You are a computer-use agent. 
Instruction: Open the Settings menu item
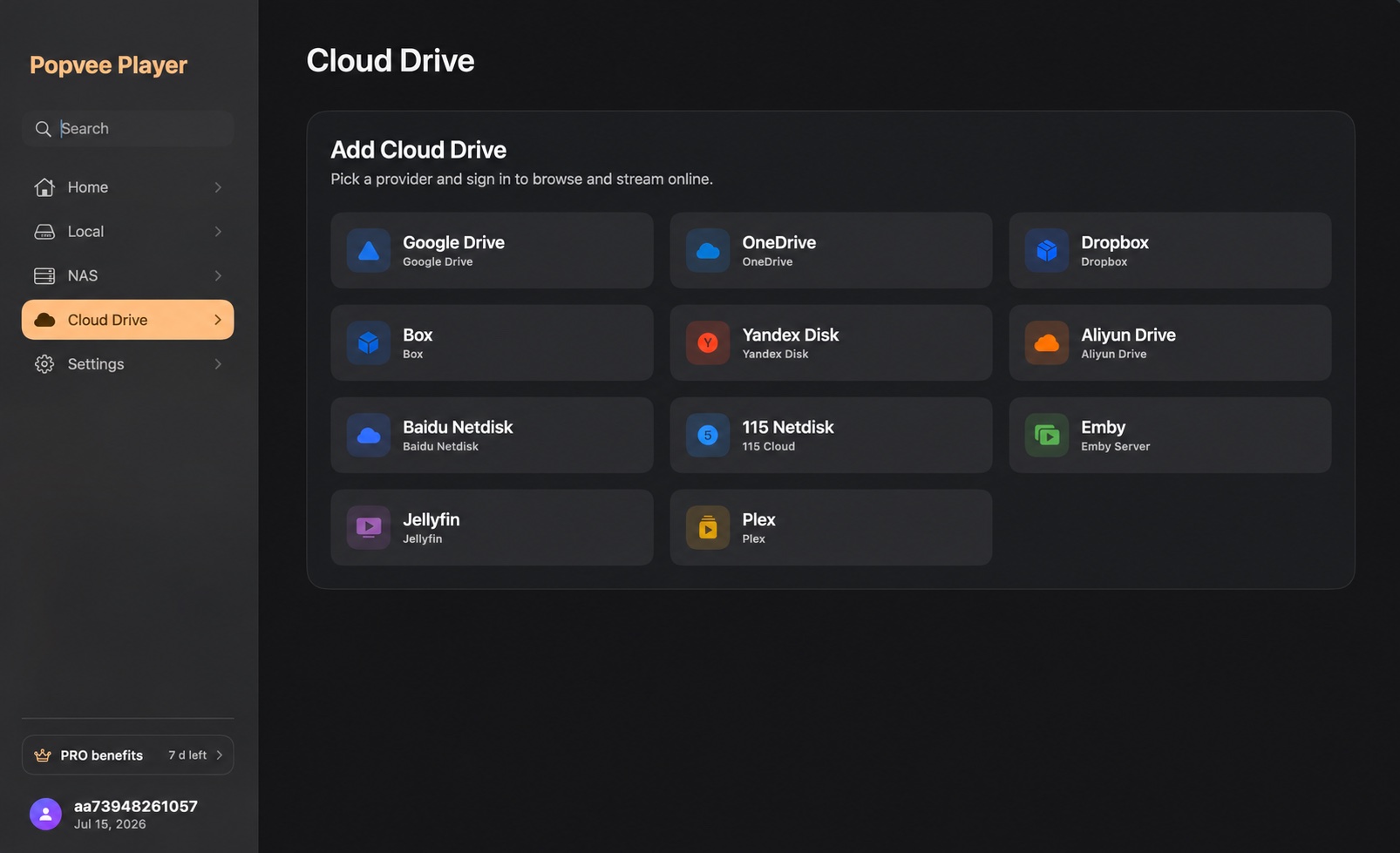tap(128, 364)
